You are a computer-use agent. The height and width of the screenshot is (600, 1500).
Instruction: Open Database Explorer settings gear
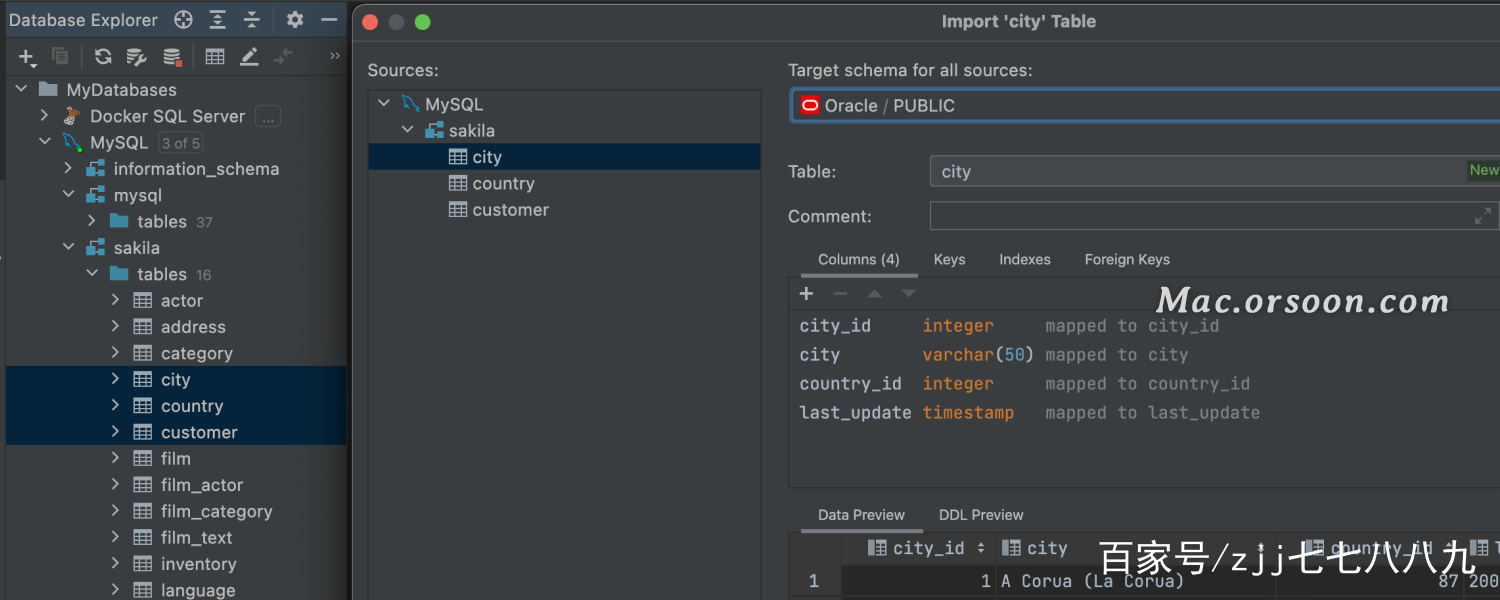(x=294, y=20)
